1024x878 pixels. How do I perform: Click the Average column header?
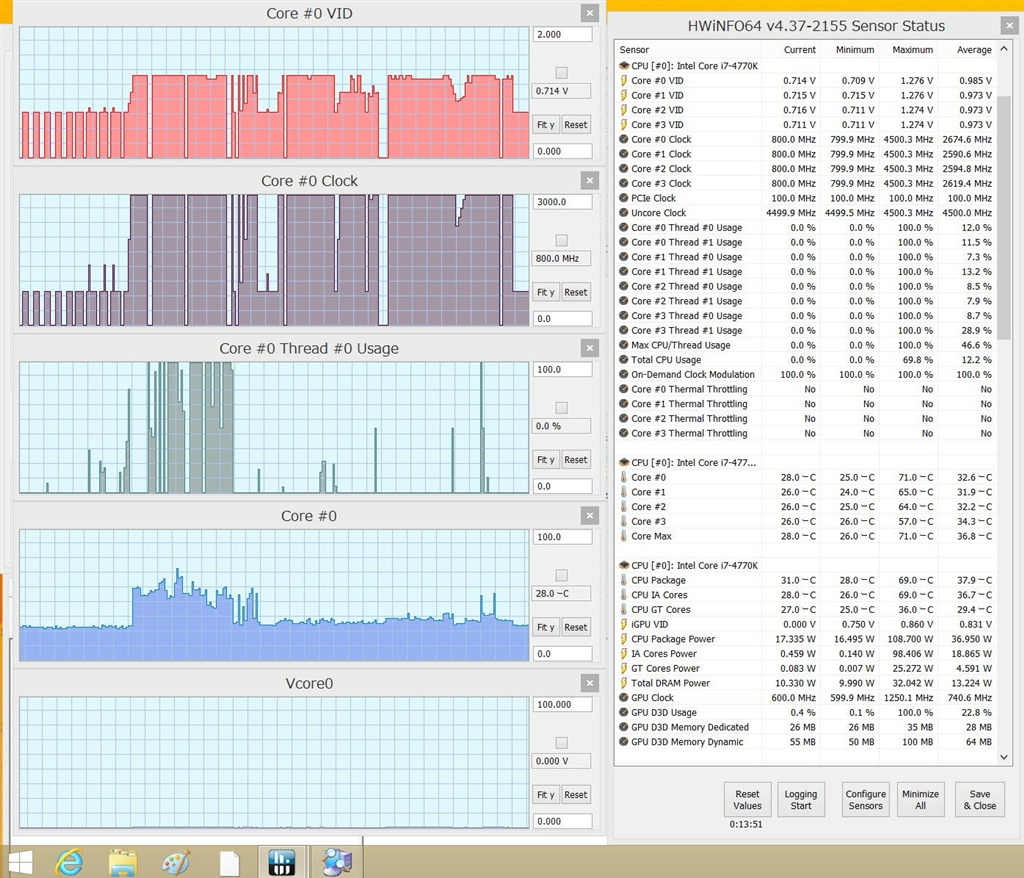pyautogui.click(x=973, y=50)
